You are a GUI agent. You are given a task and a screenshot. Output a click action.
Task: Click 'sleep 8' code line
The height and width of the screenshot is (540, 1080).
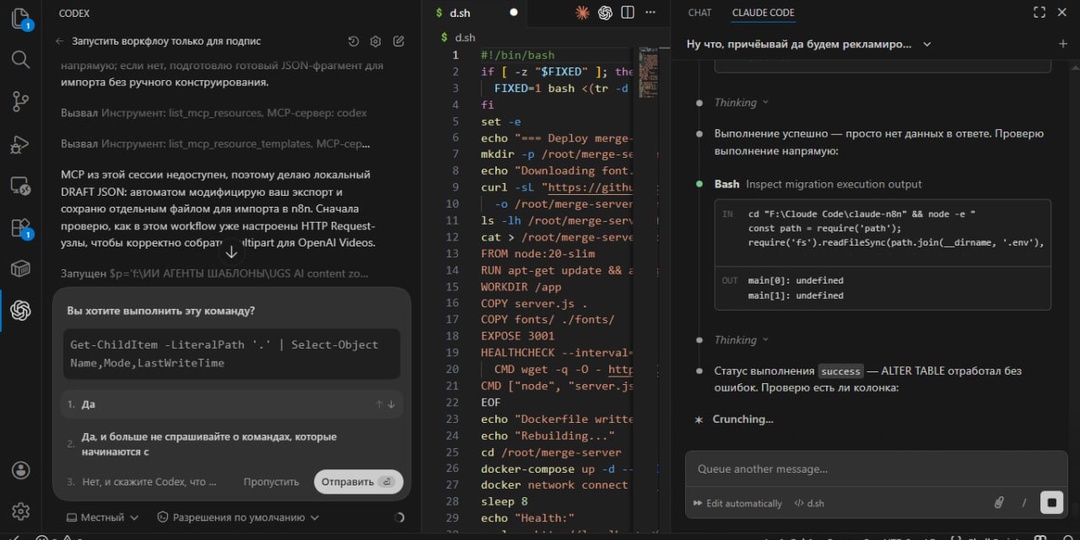click(x=505, y=502)
